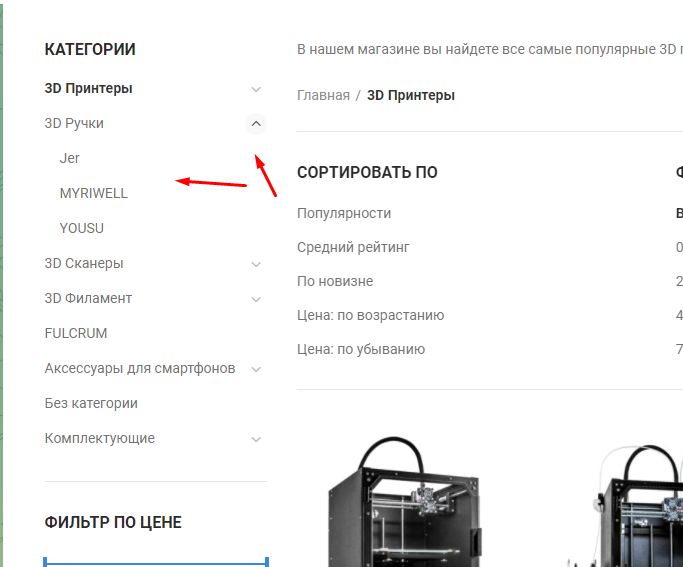Sort products by Популярности

[x=344, y=213]
